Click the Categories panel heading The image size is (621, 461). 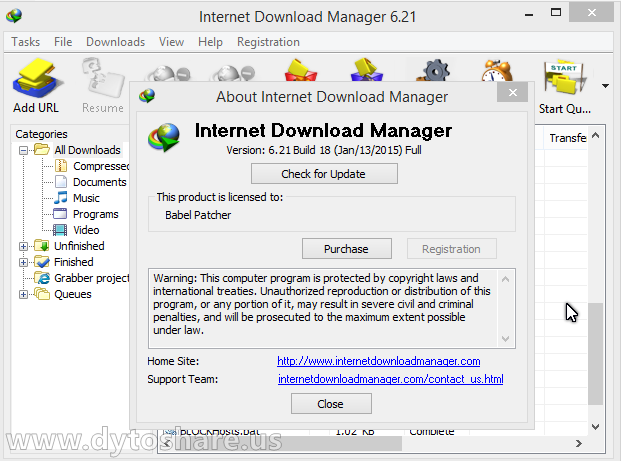[42, 134]
